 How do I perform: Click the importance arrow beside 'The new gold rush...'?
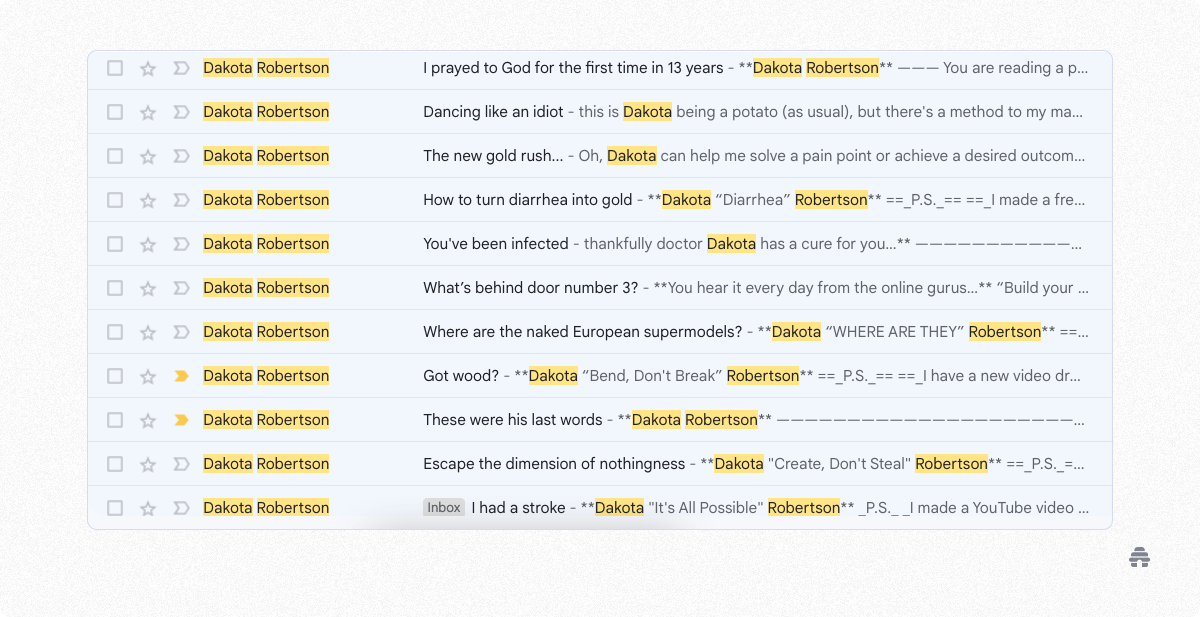181,155
